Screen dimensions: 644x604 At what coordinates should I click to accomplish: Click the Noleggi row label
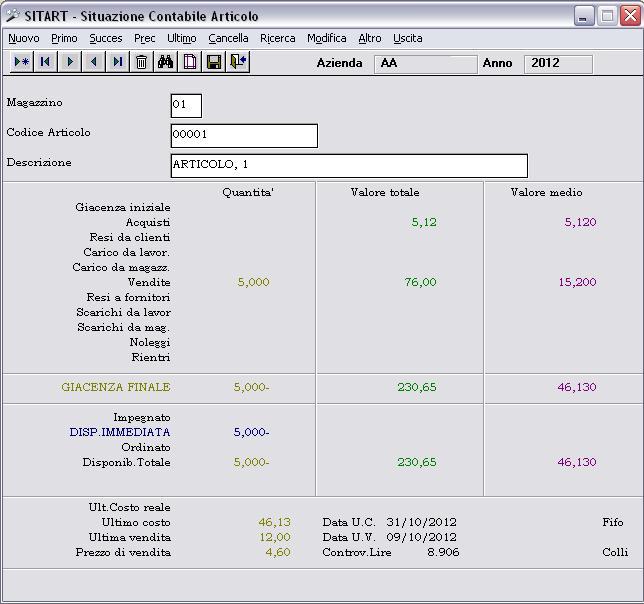coord(150,342)
